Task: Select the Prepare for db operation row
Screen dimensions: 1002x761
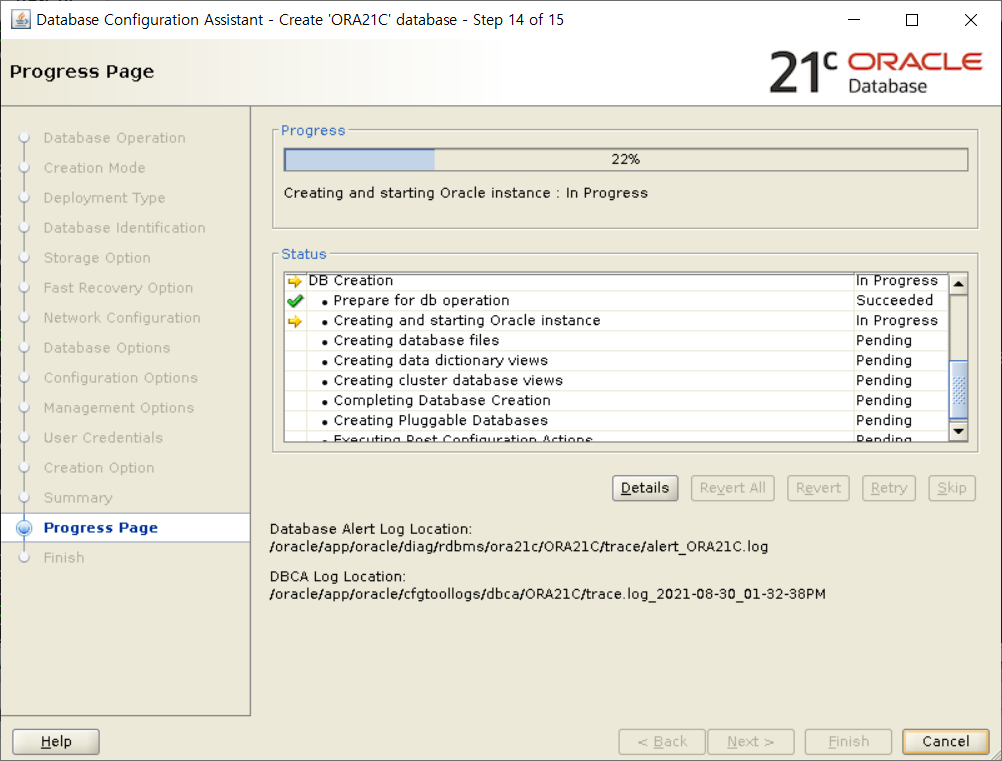Action: pyautogui.click(x=616, y=301)
